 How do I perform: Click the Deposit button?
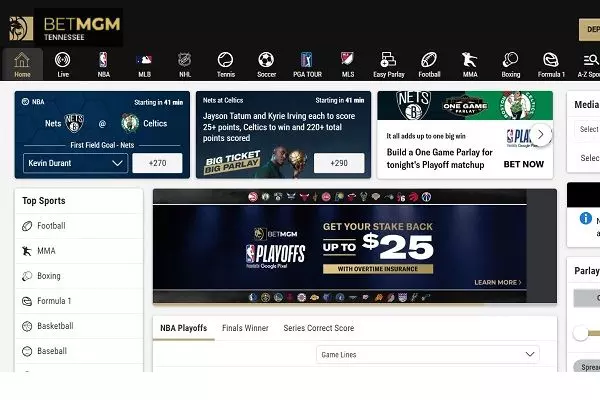(589, 29)
